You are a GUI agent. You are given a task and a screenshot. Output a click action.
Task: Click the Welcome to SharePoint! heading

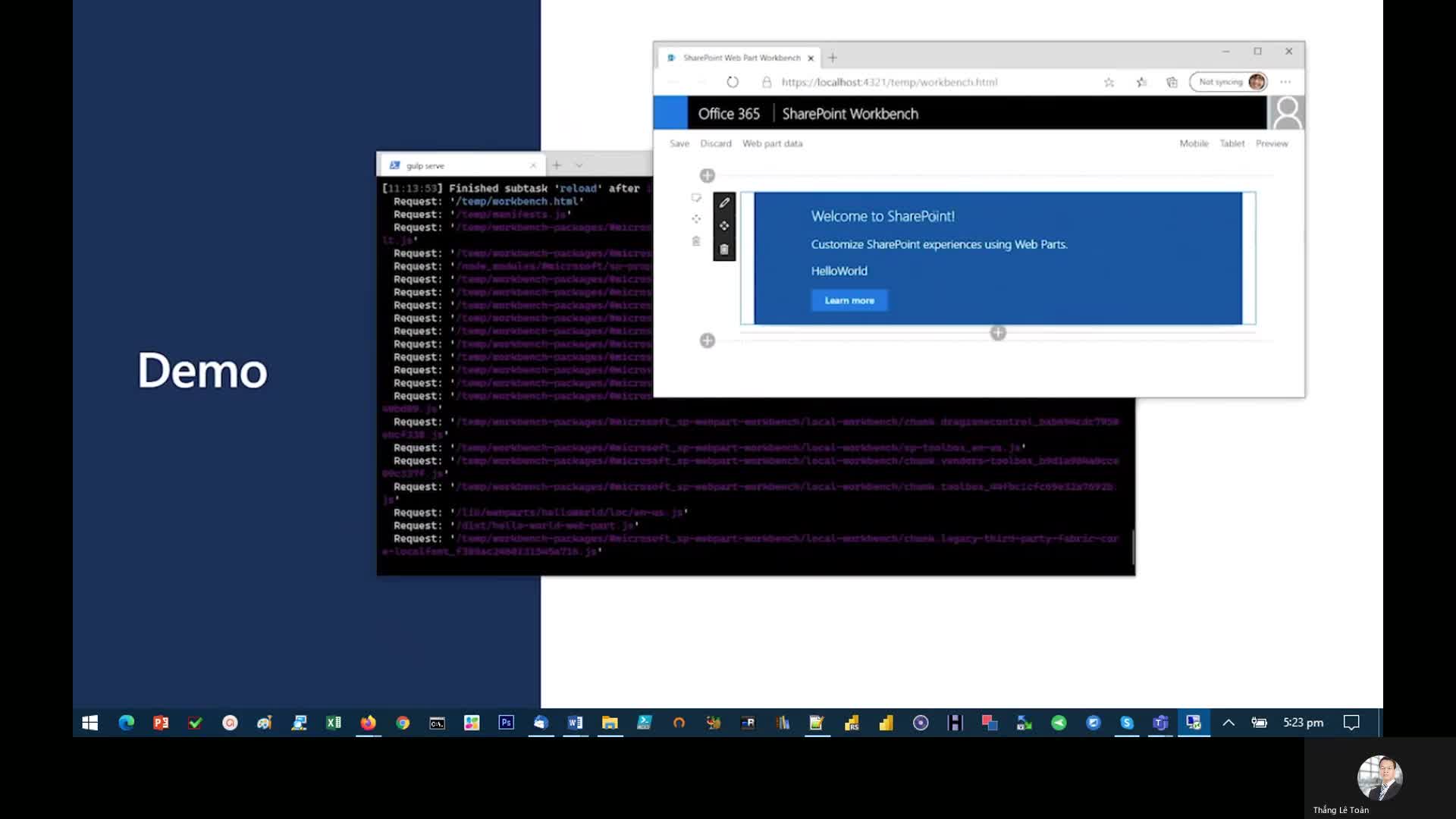[883, 216]
